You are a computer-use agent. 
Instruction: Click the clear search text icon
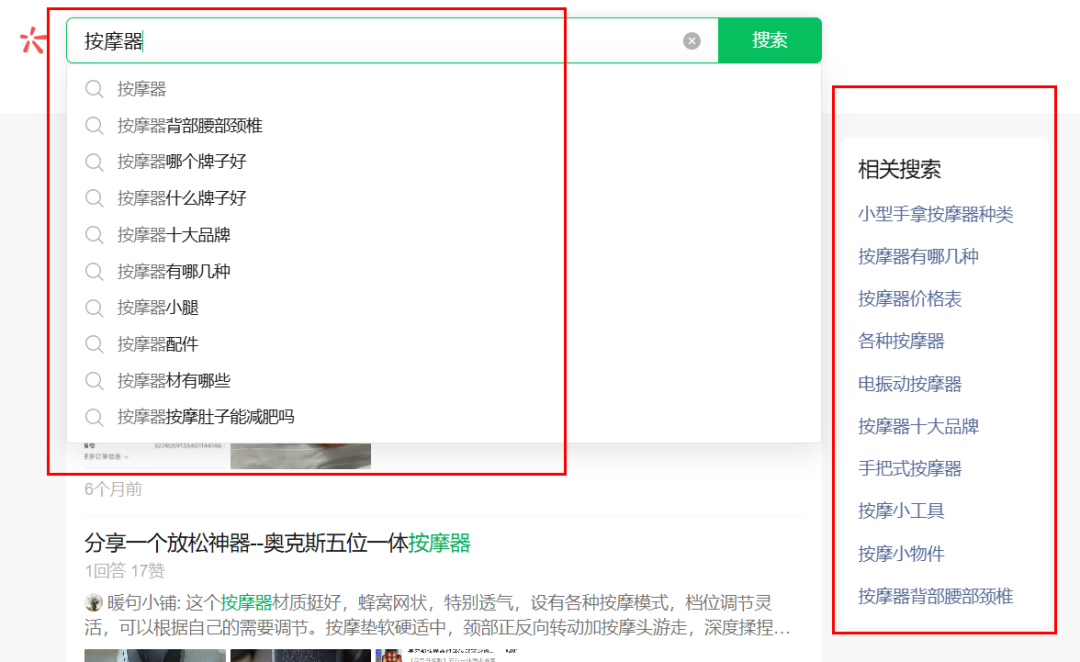692,41
